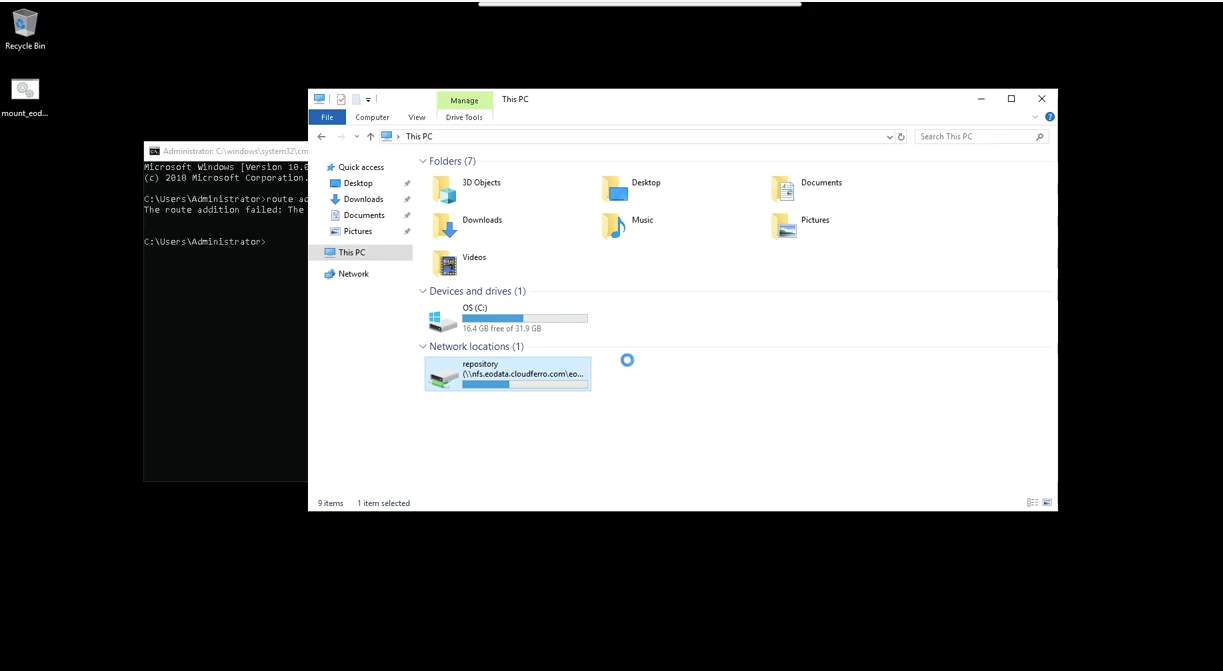Open the address bar history dropdown
This screenshot has height=671, width=1223.
tap(889, 137)
